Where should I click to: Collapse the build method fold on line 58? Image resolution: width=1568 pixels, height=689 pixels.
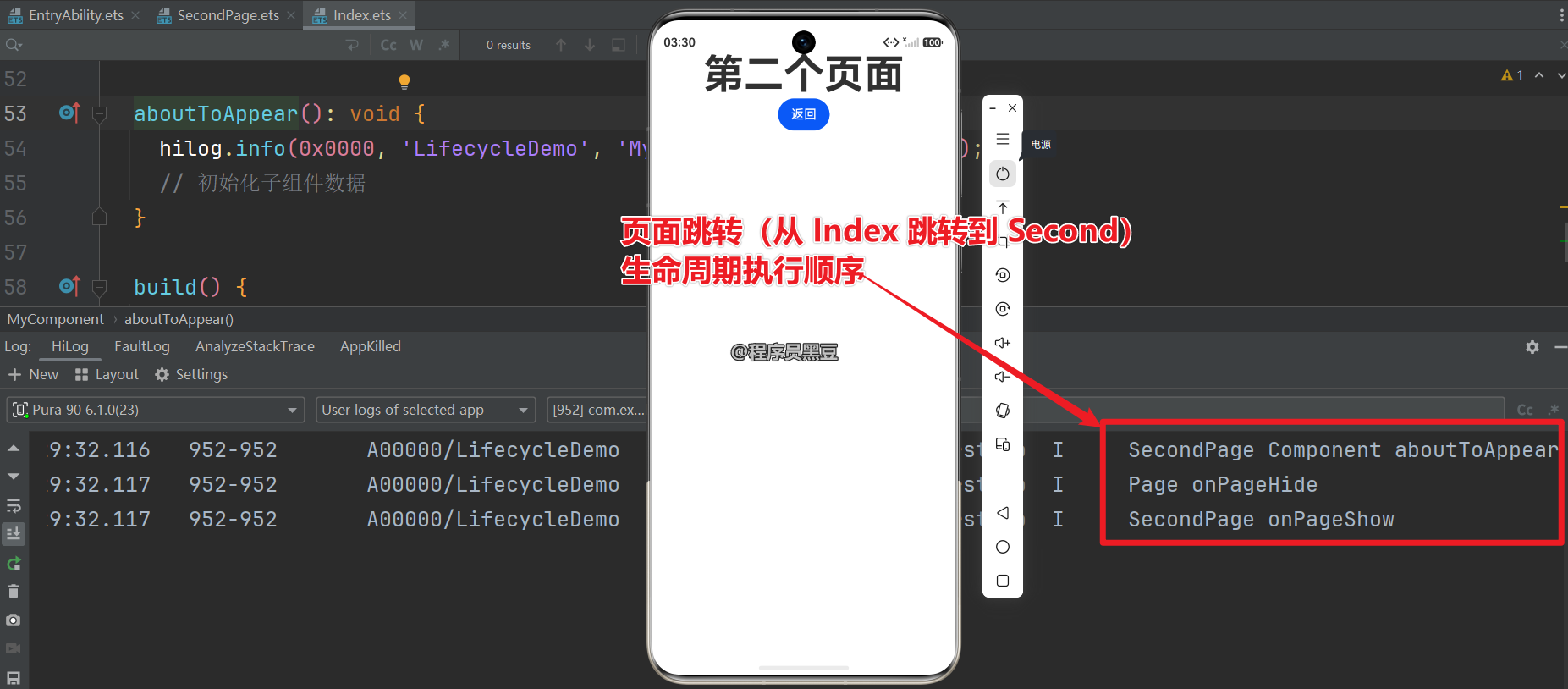click(x=99, y=287)
